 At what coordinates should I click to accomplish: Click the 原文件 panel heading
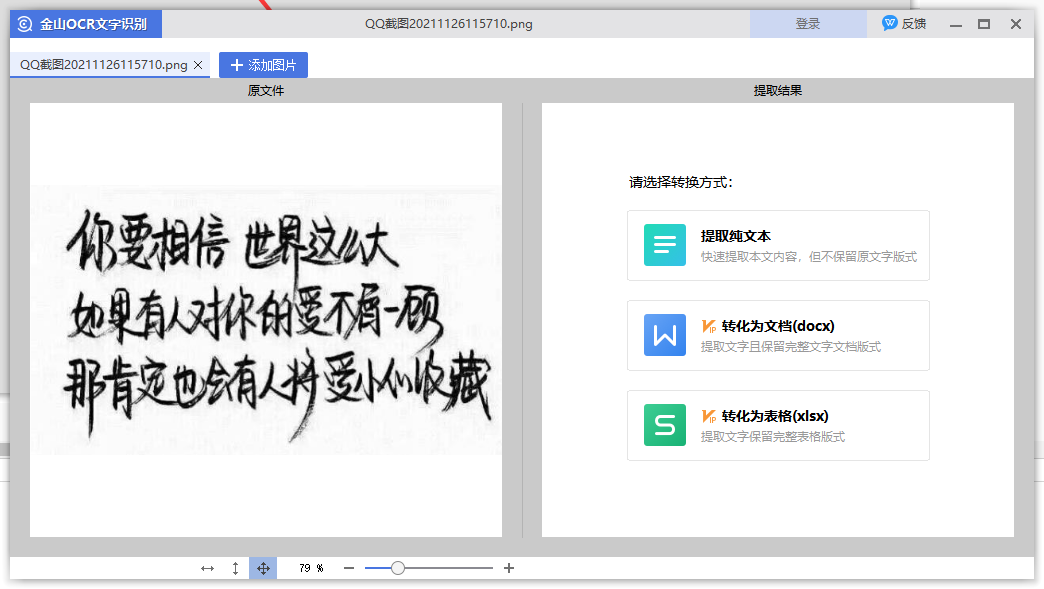pos(266,91)
